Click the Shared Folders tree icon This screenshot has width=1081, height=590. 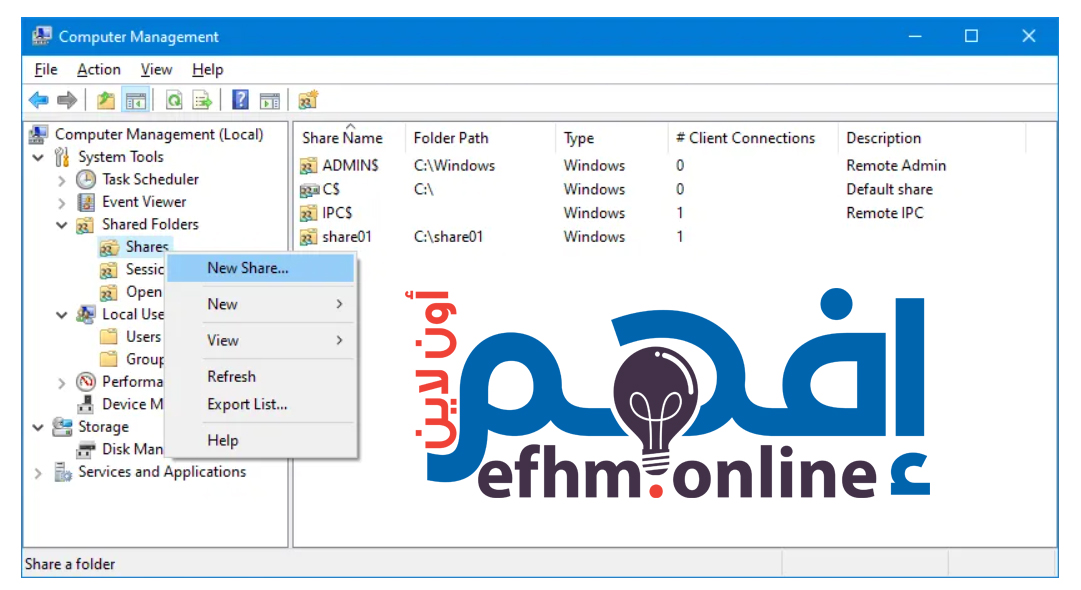tap(85, 225)
